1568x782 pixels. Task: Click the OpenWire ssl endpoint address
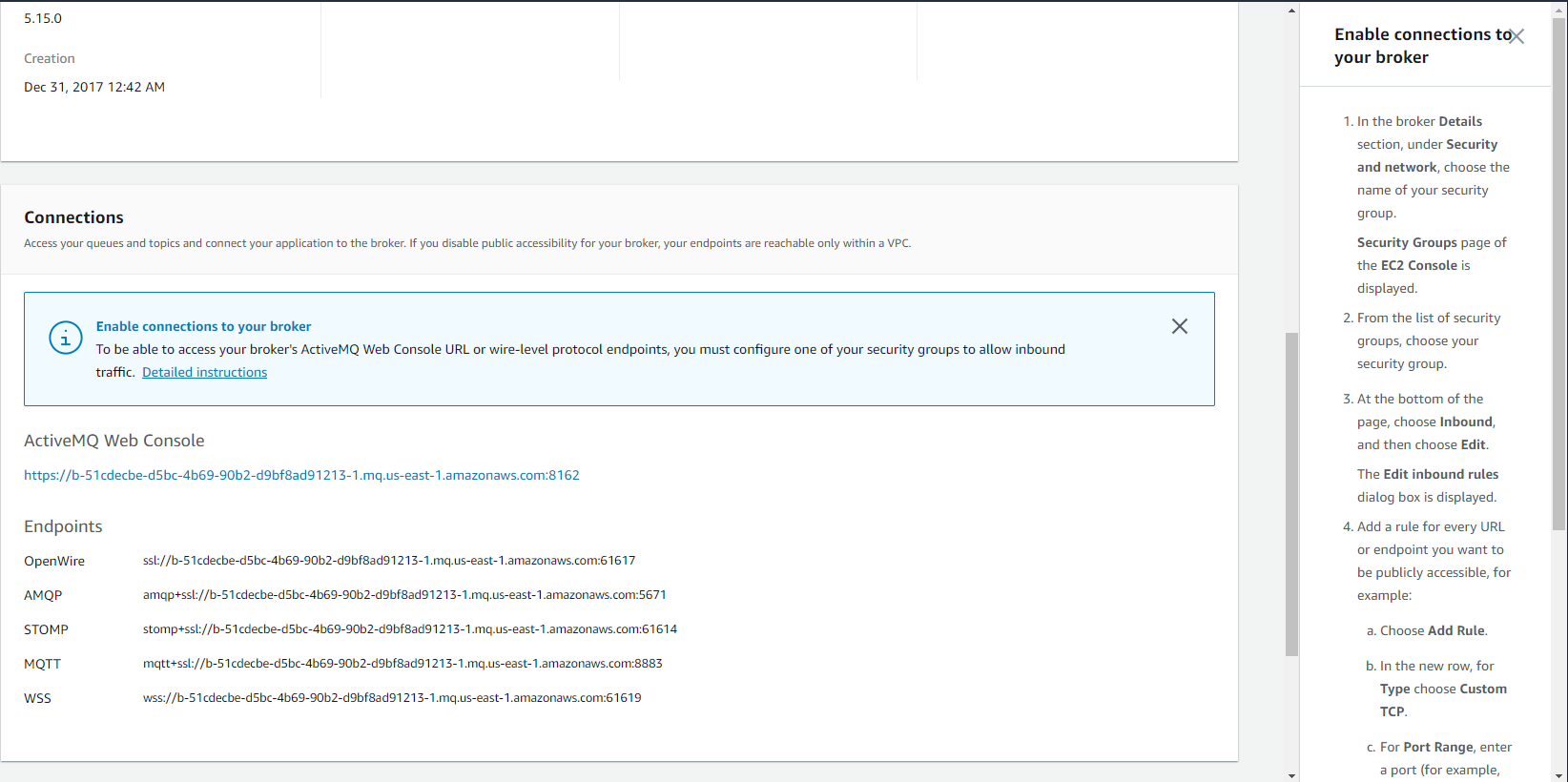[388, 561]
